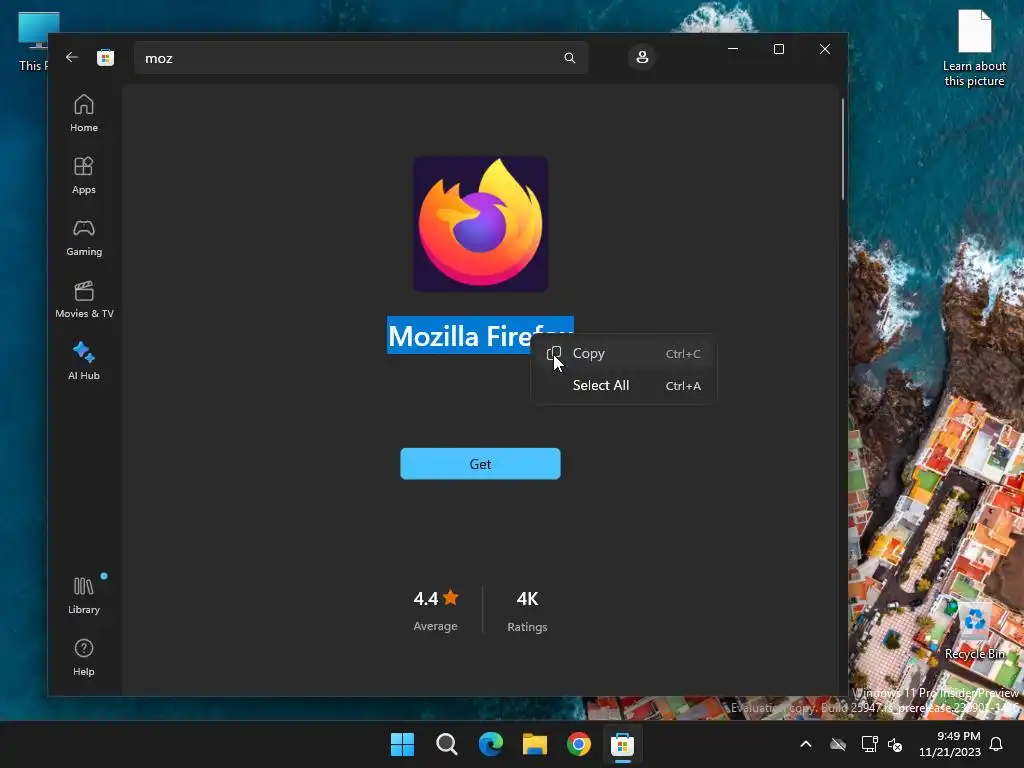Click the network display tray icon

tap(869, 744)
